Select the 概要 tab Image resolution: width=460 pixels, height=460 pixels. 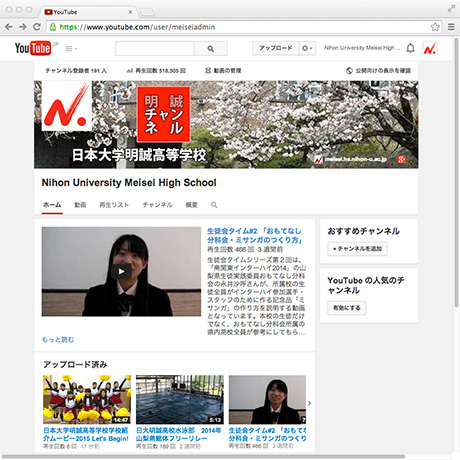coord(191,205)
